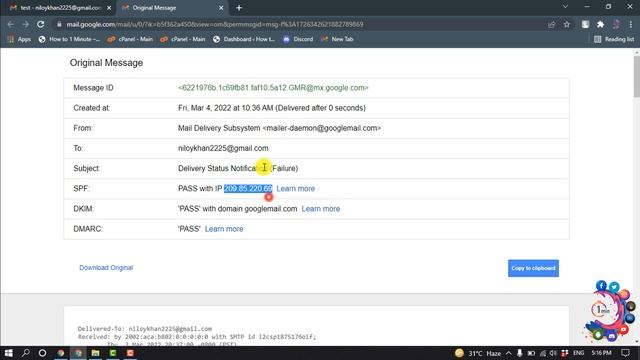This screenshot has height=360, width=640.
Task: Open the share this page icon
Action: click(x=551, y=24)
